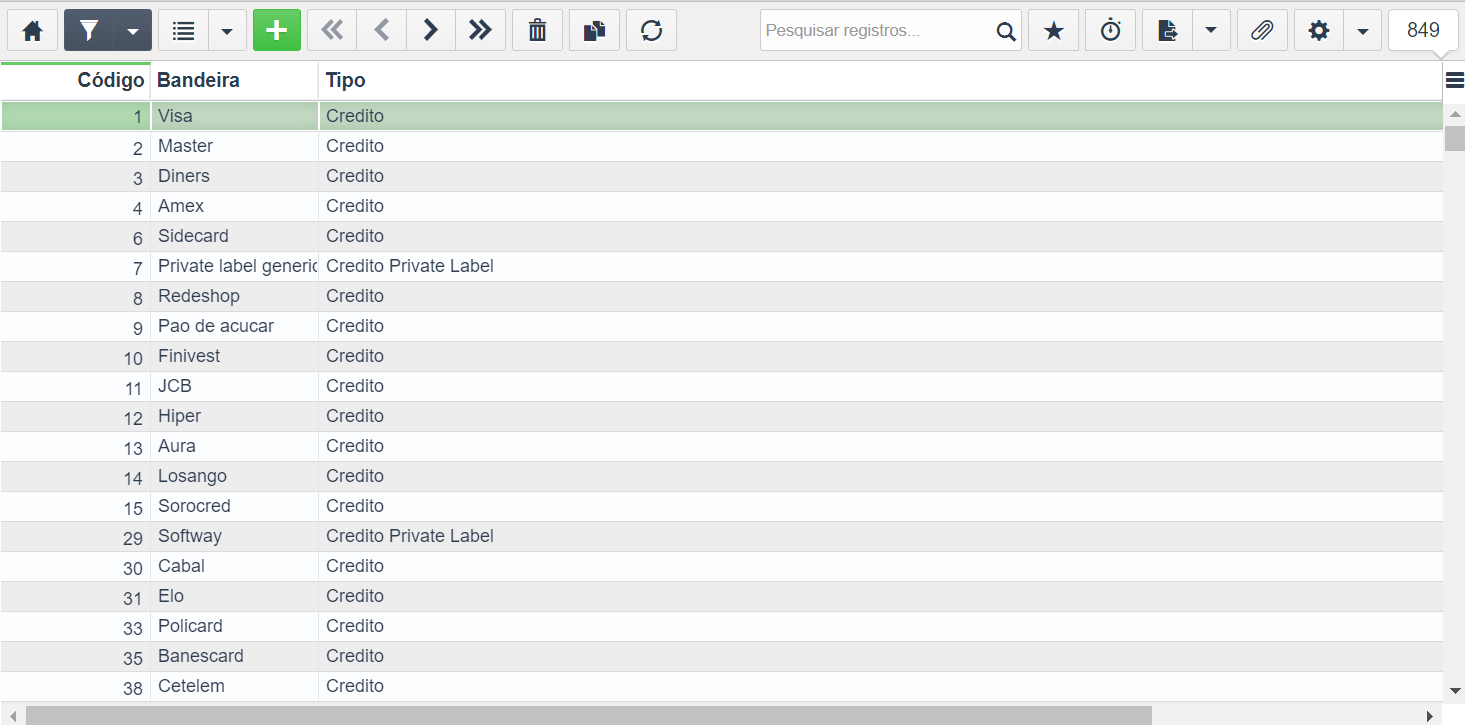Select the Visa row

[721, 116]
